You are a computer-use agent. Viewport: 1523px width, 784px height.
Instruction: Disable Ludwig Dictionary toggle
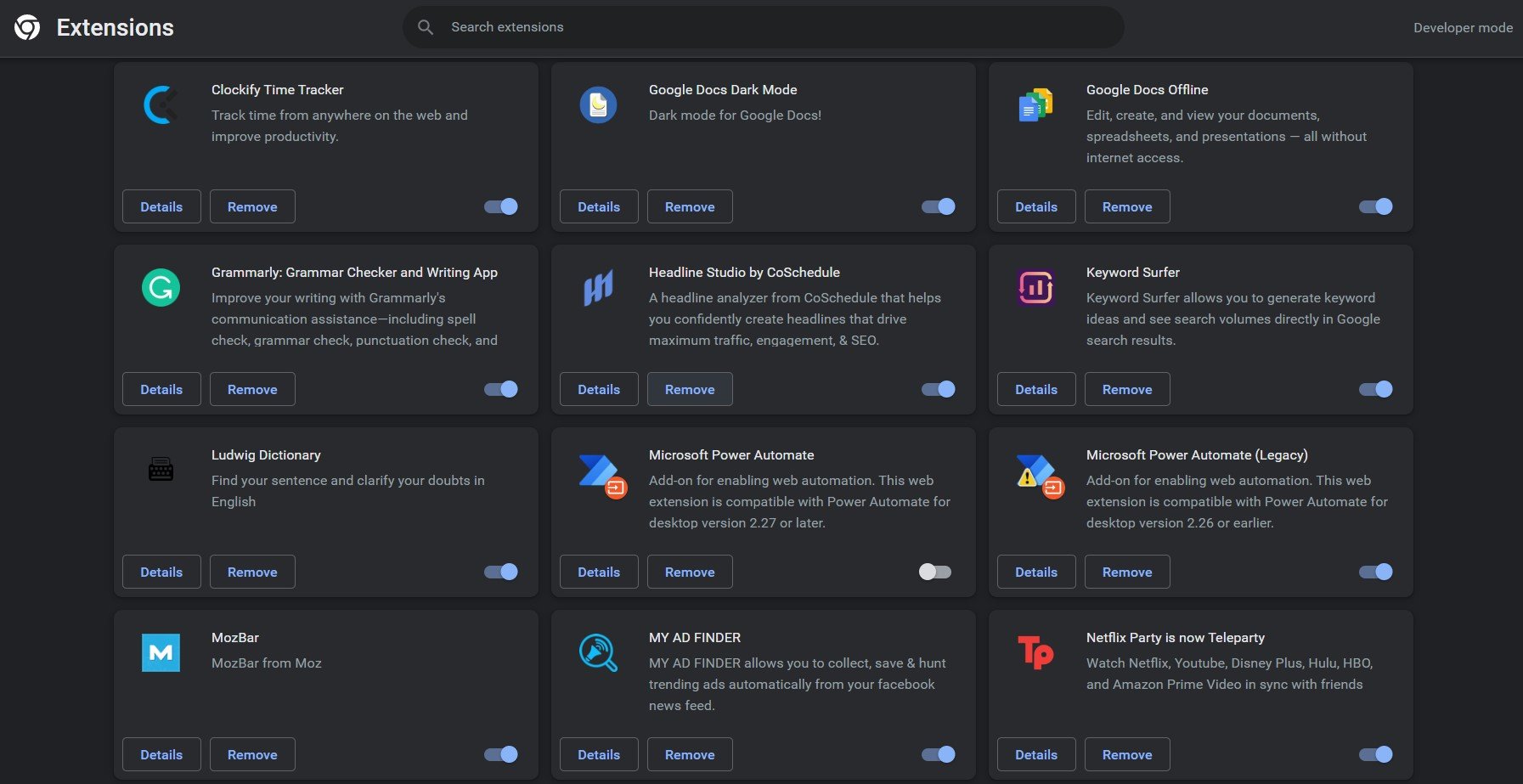coord(501,572)
